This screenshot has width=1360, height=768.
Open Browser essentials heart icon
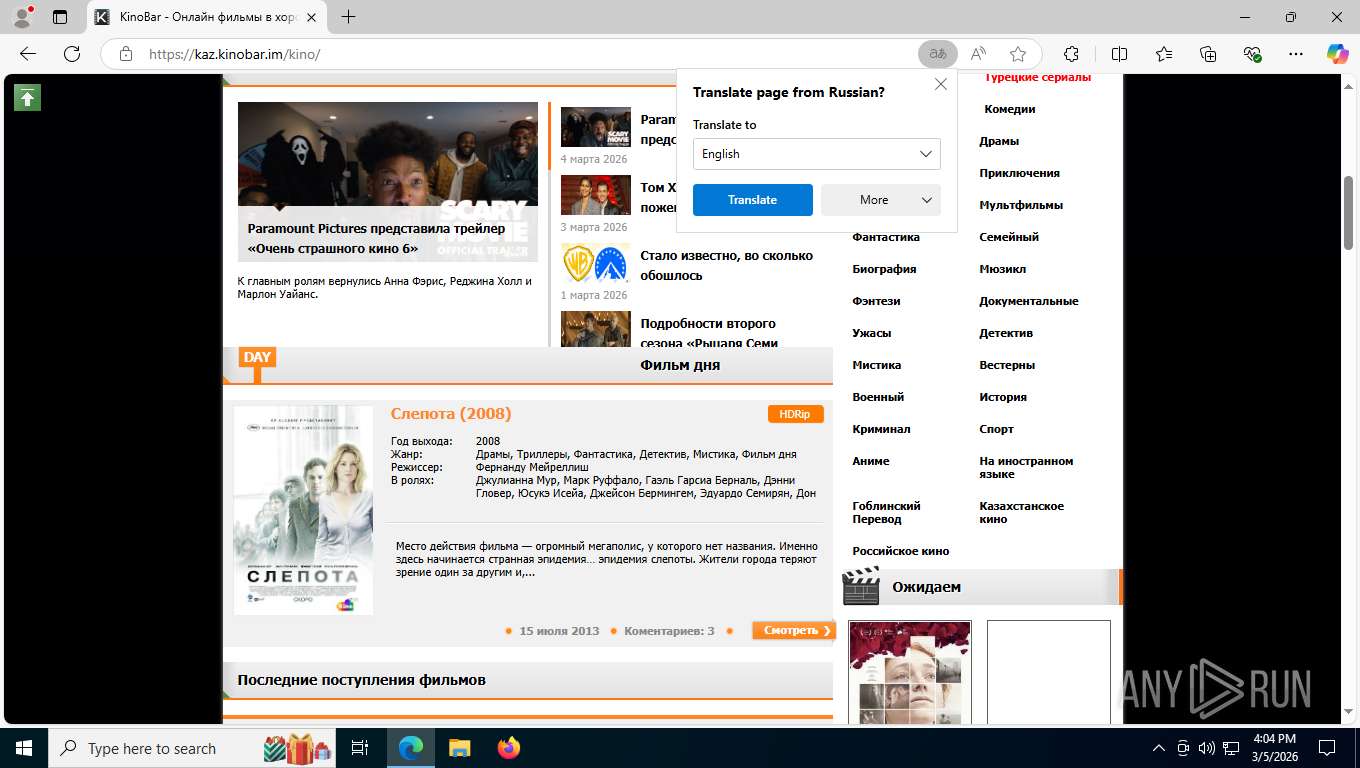[x=1252, y=54]
